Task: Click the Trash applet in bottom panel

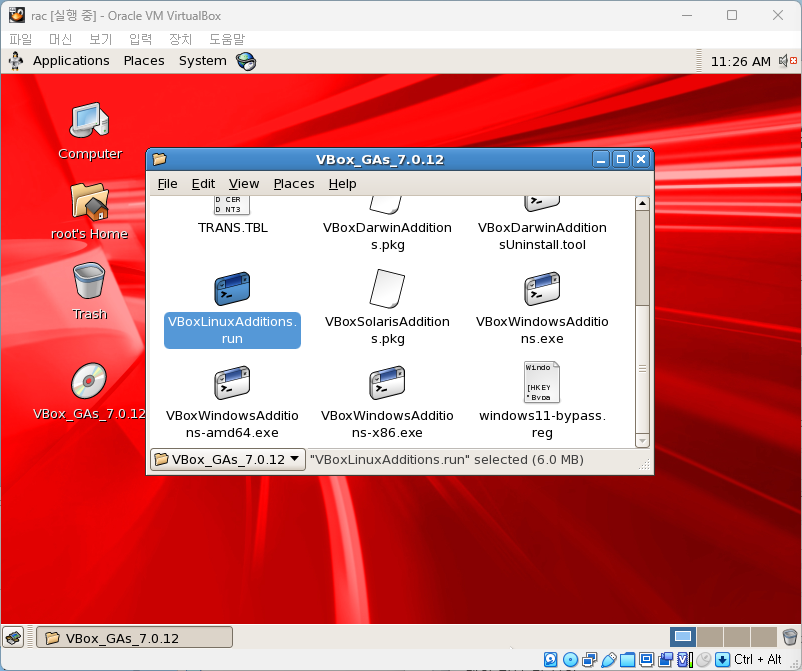Action: coord(790,637)
